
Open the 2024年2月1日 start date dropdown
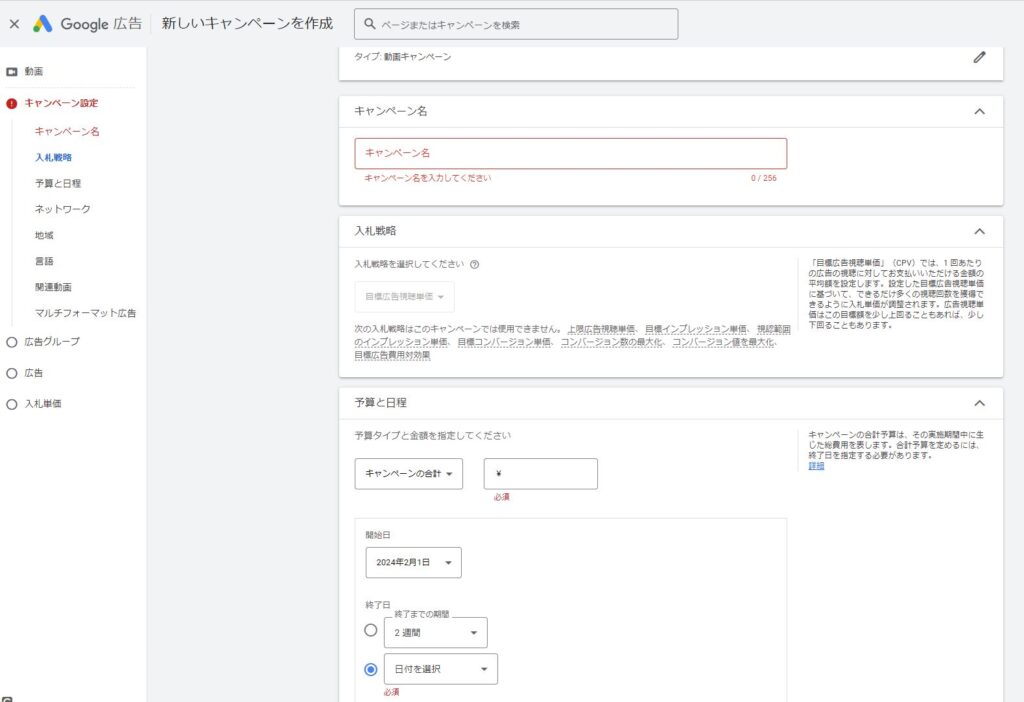[412, 562]
